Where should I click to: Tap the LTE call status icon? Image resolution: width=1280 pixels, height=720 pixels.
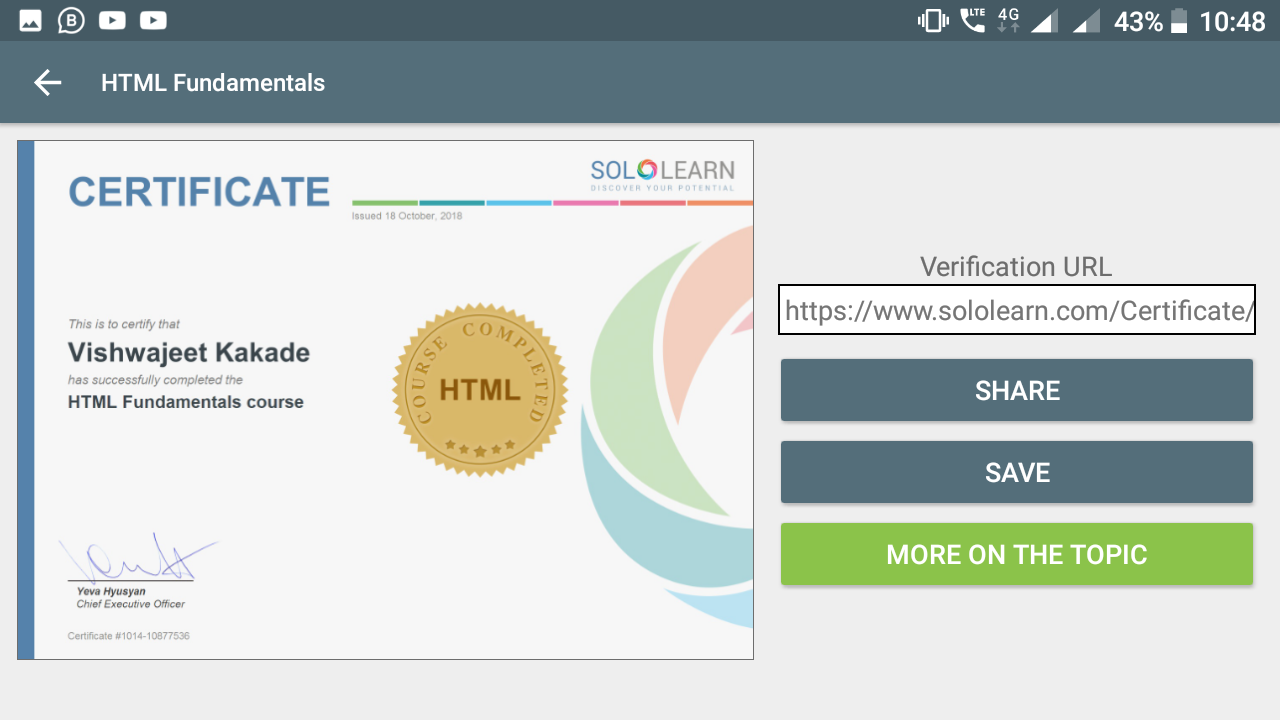pos(972,20)
